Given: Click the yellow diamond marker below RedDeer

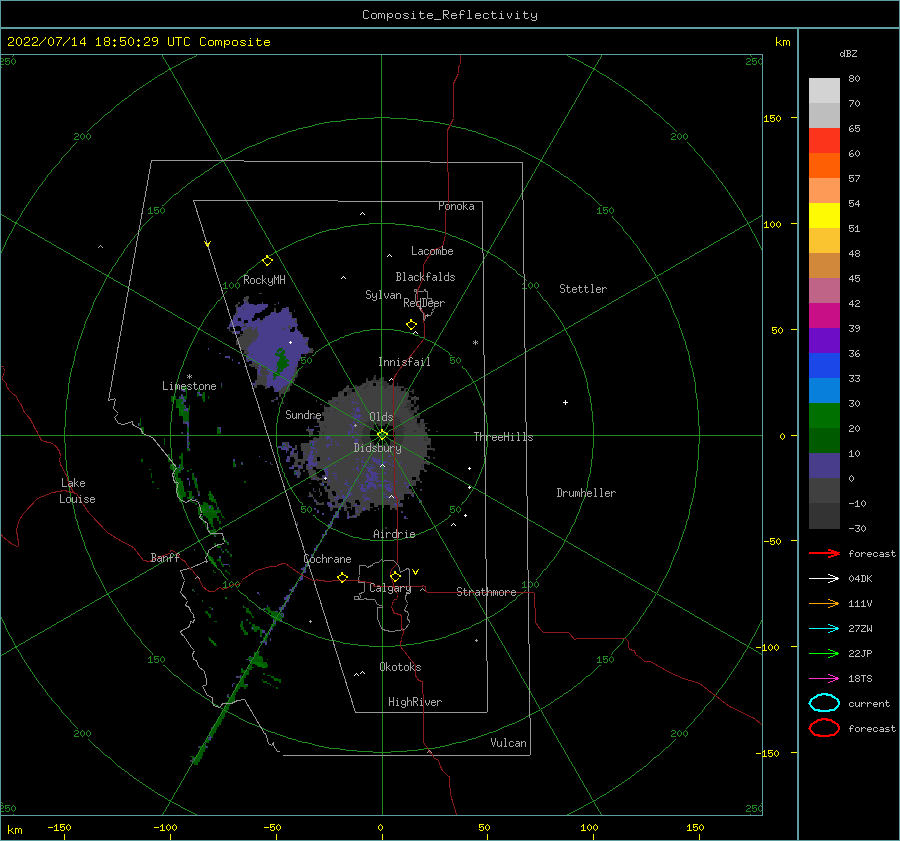Looking at the screenshot, I should 411,325.
